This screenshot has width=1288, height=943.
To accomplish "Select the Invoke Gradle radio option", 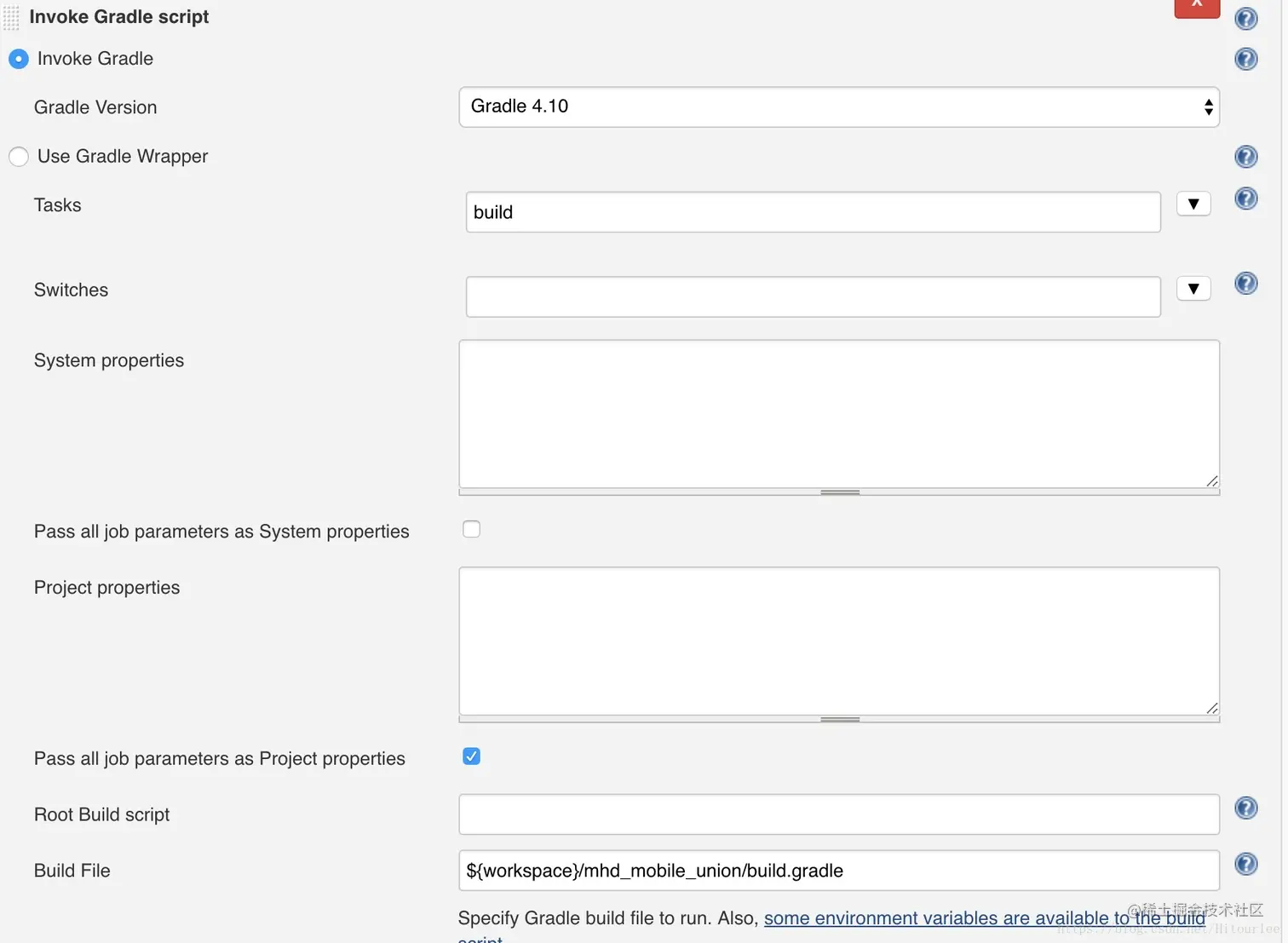I will pyautogui.click(x=19, y=59).
